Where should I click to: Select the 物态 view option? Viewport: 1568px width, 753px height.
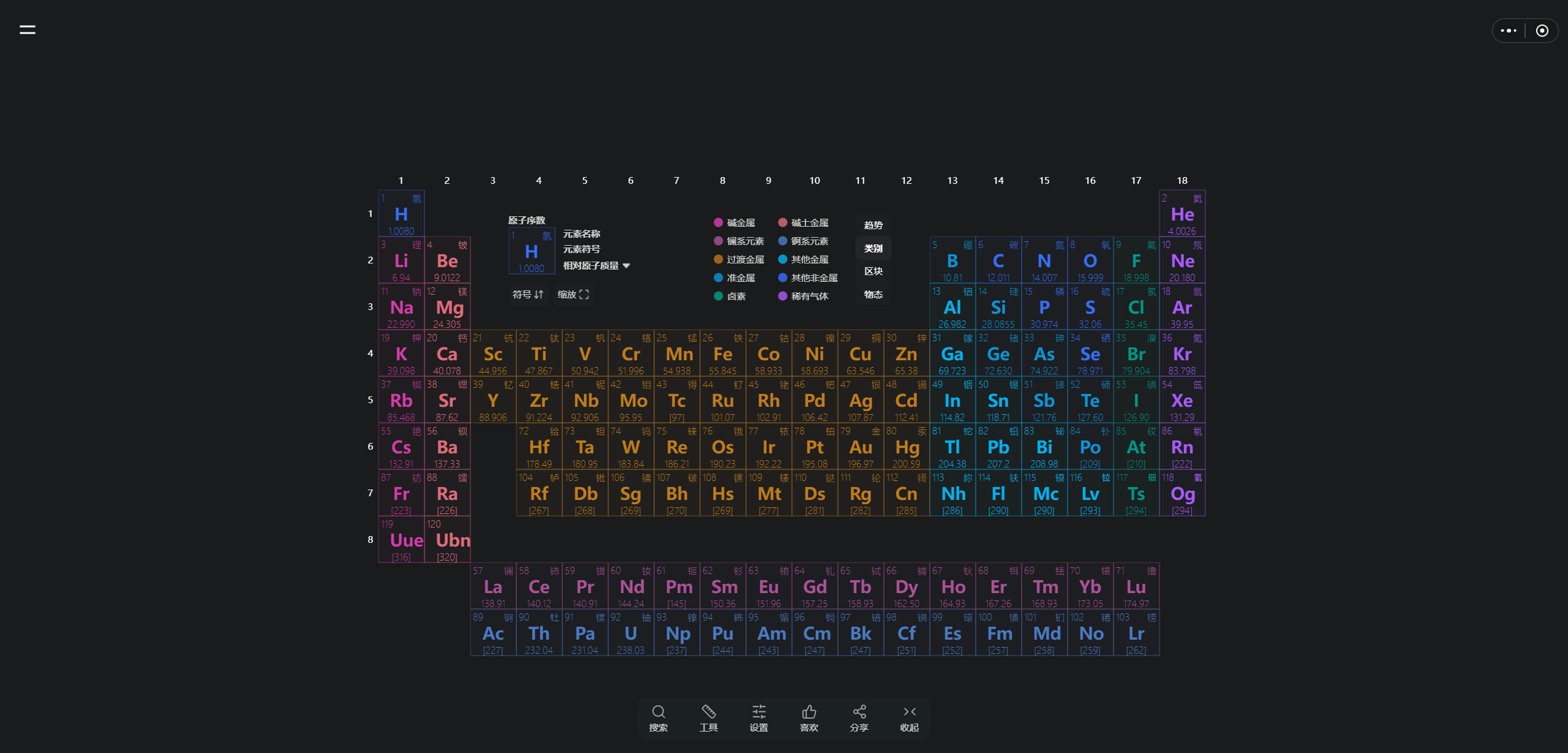[x=873, y=294]
